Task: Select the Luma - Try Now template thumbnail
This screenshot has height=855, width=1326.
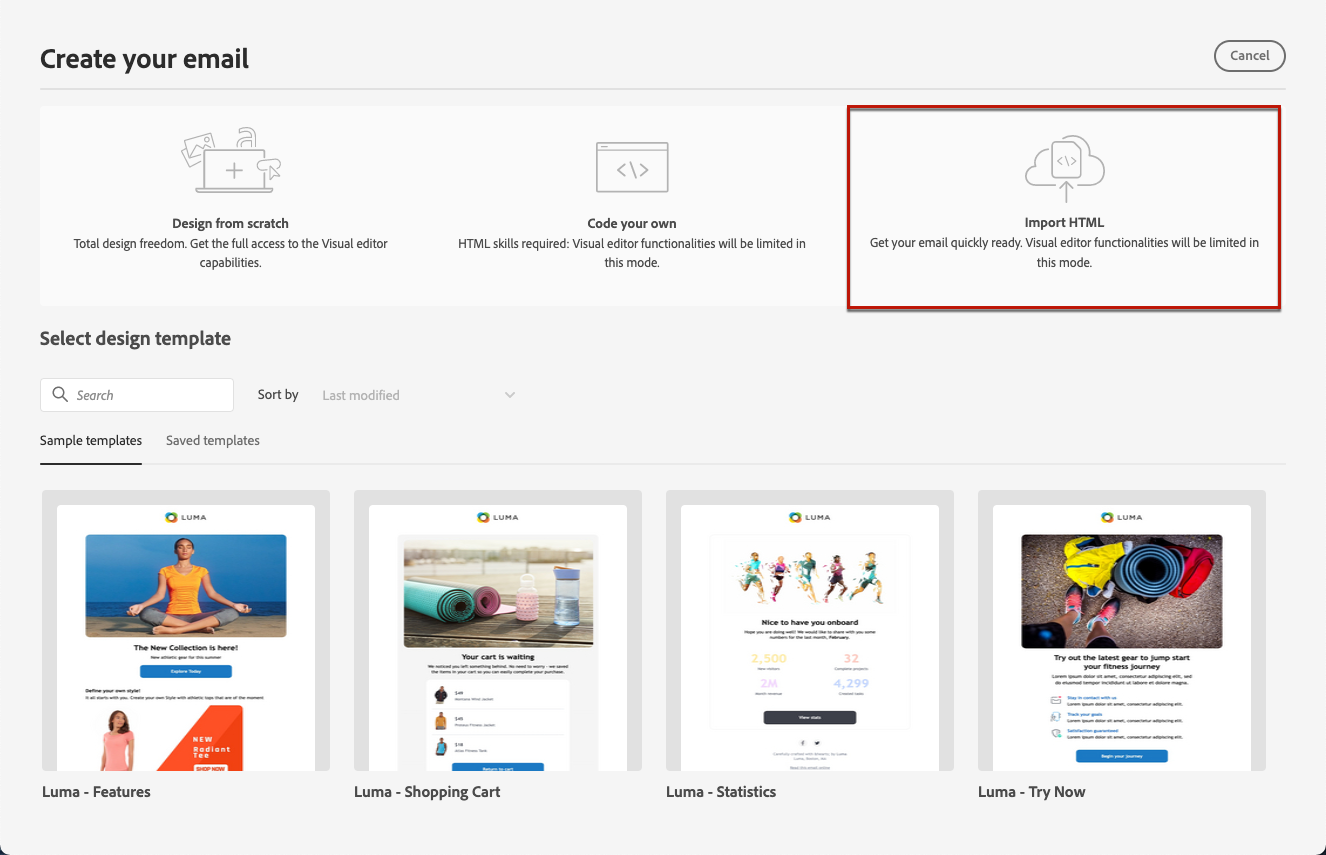Action: 1122,630
